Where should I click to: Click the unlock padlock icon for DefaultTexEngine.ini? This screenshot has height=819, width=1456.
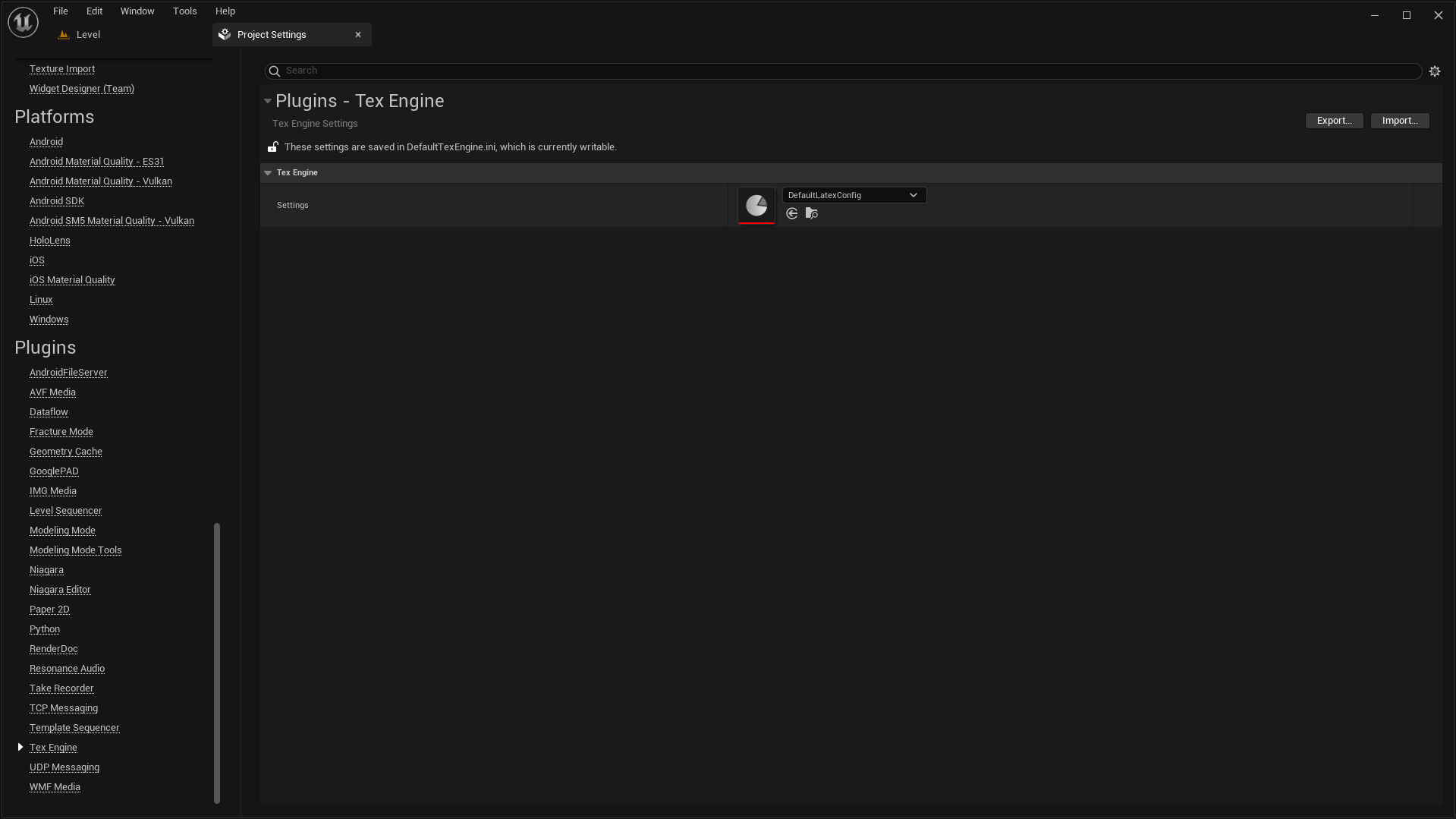pos(272,146)
